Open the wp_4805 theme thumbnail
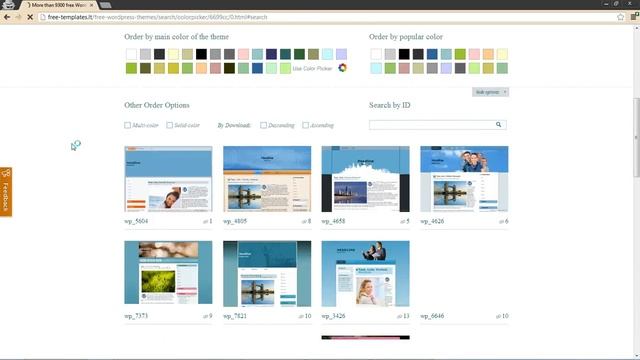The width and height of the screenshot is (640, 360). 267,179
